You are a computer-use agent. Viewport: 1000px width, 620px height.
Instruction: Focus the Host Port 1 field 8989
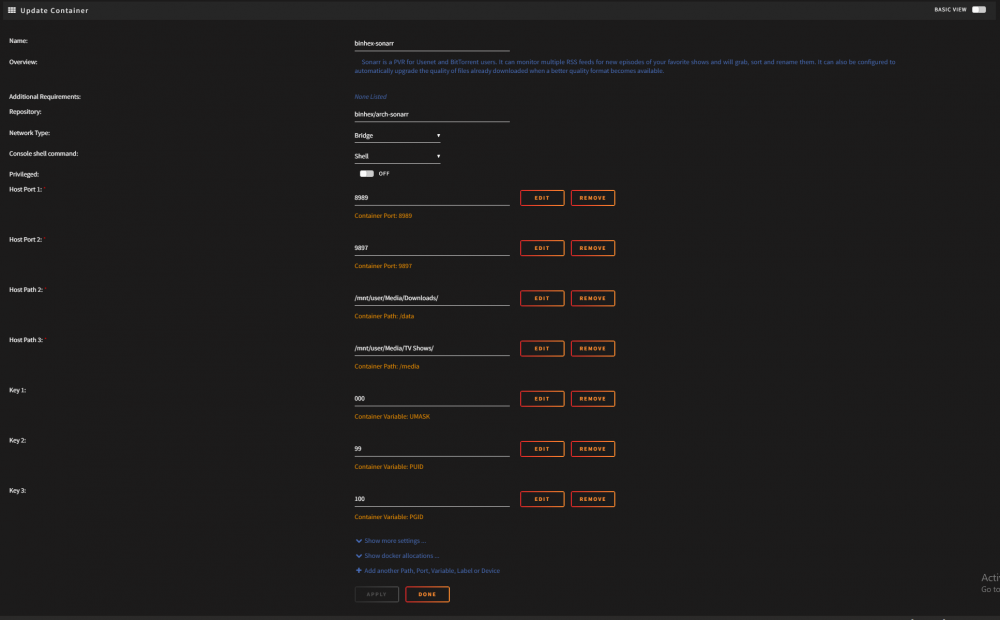432,198
